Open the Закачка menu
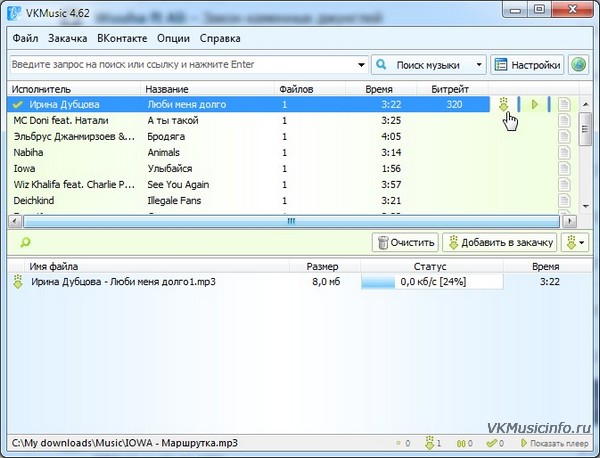This screenshot has height=458, width=600. (67, 38)
